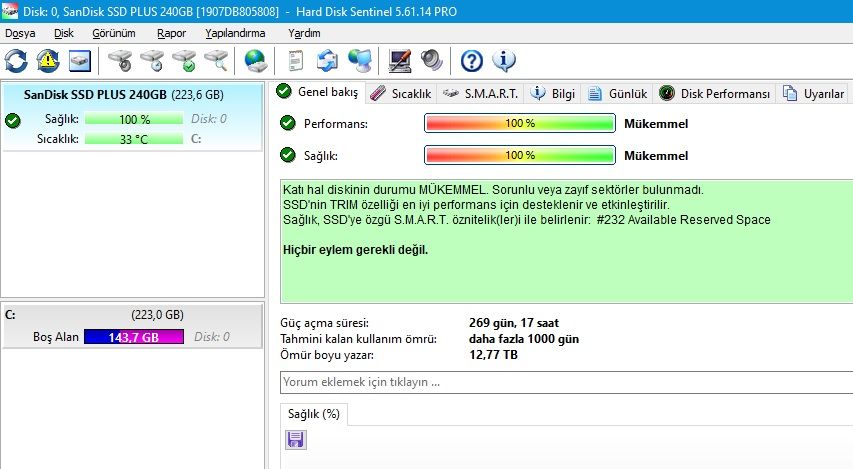Open the Görünüm menu
Viewport: 853px width, 469px height.
pos(114,33)
